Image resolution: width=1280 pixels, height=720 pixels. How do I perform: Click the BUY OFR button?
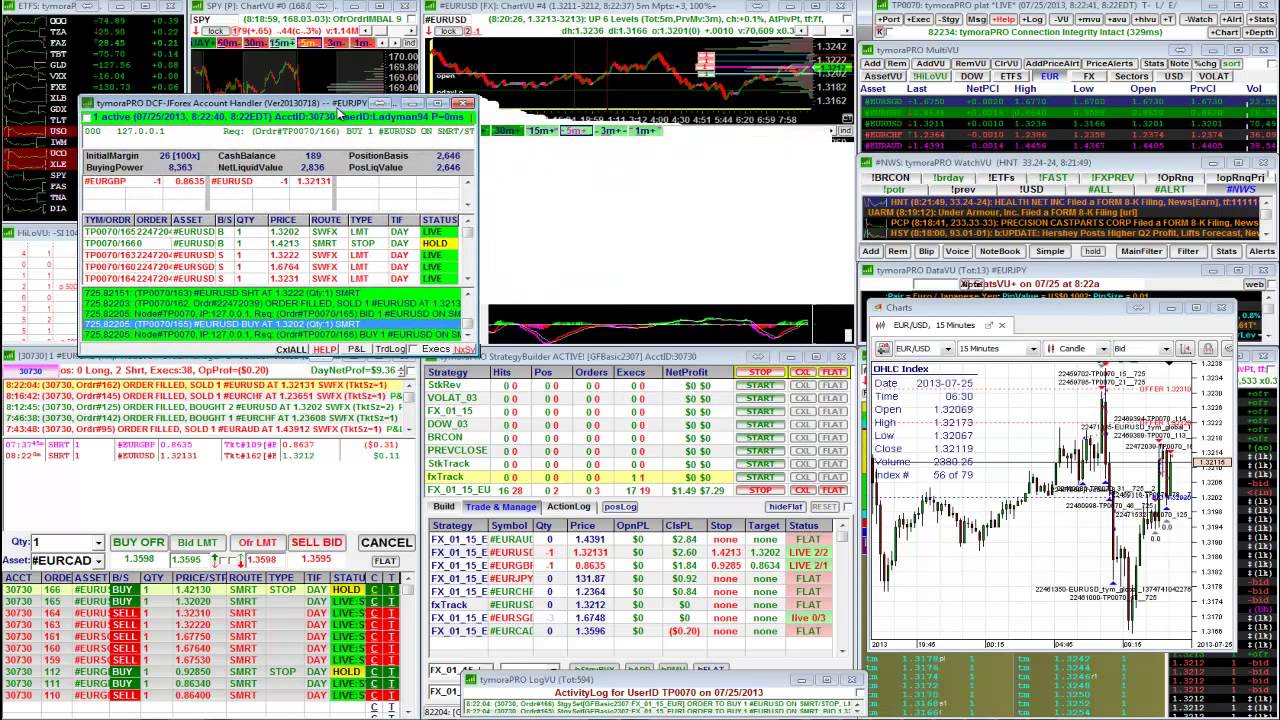pyautogui.click(x=138, y=543)
